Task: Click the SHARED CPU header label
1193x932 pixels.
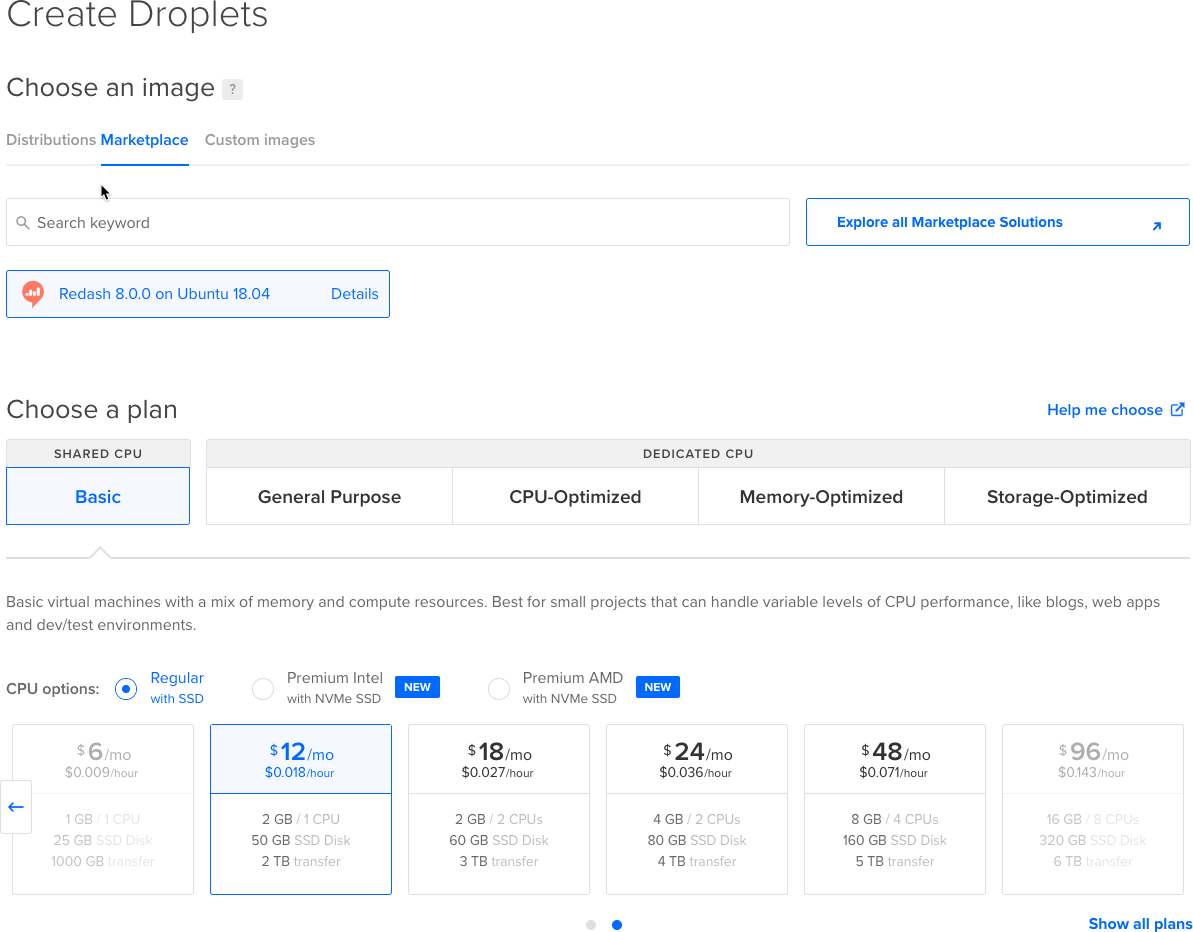Action: (x=98, y=453)
